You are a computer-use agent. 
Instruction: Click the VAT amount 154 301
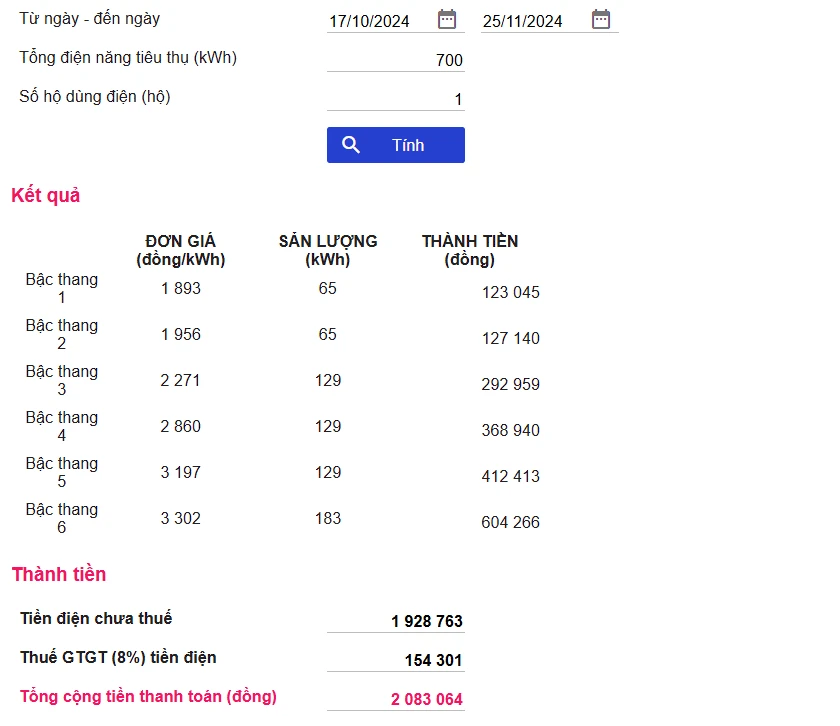point(432,660)
